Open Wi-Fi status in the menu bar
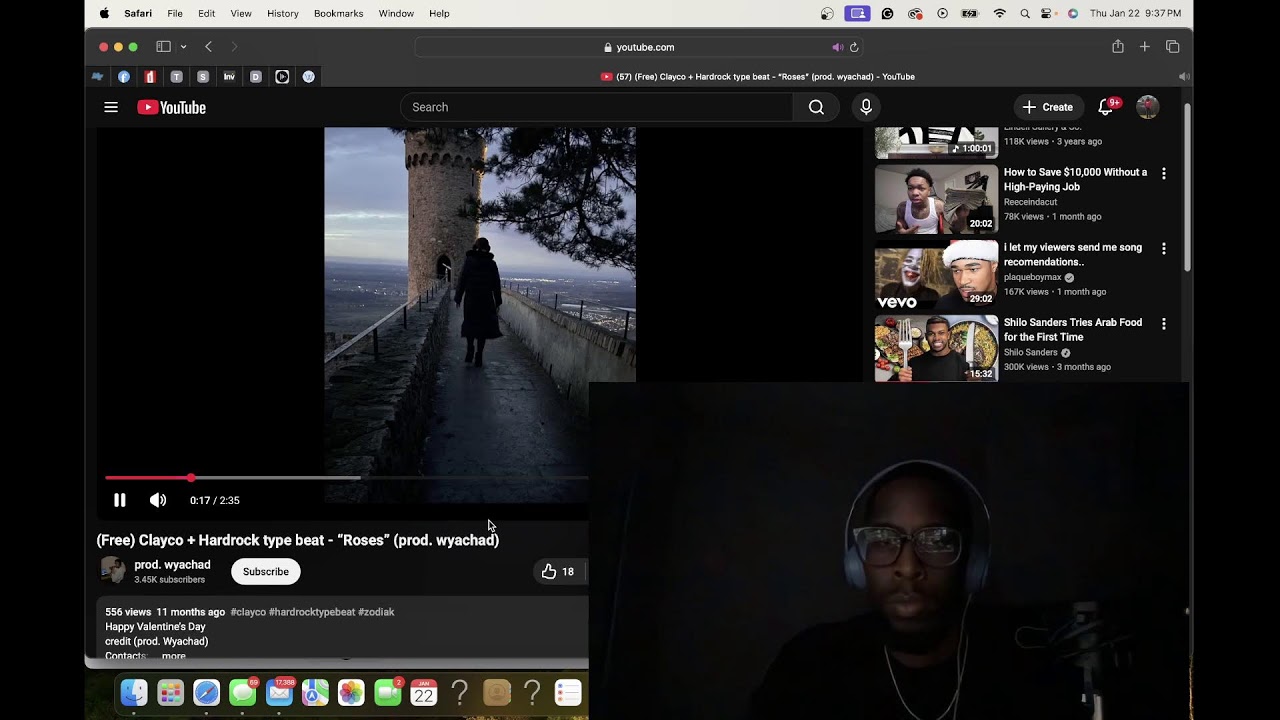 point(999,13)
